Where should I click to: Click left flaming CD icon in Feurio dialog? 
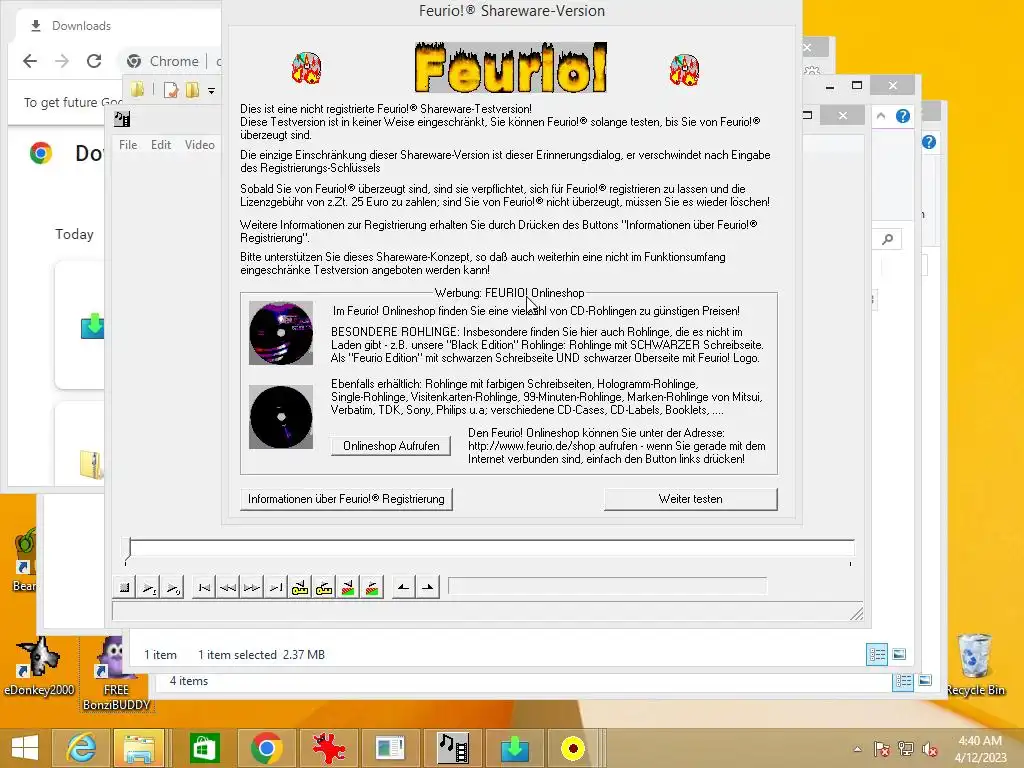[x=306, y=68]
